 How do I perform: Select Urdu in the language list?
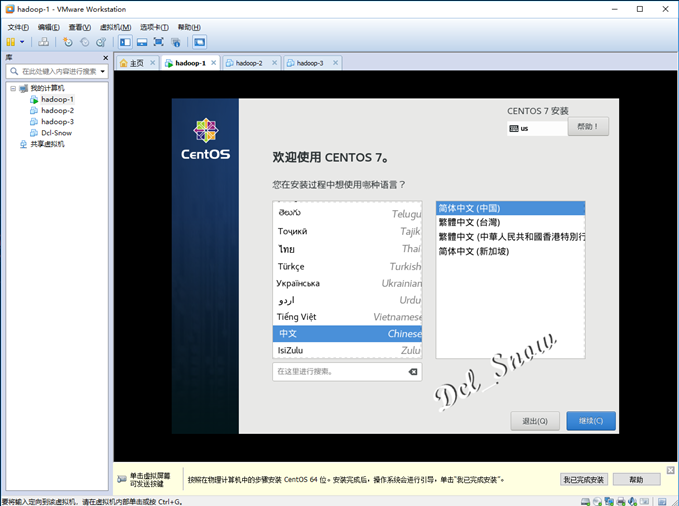348,300
